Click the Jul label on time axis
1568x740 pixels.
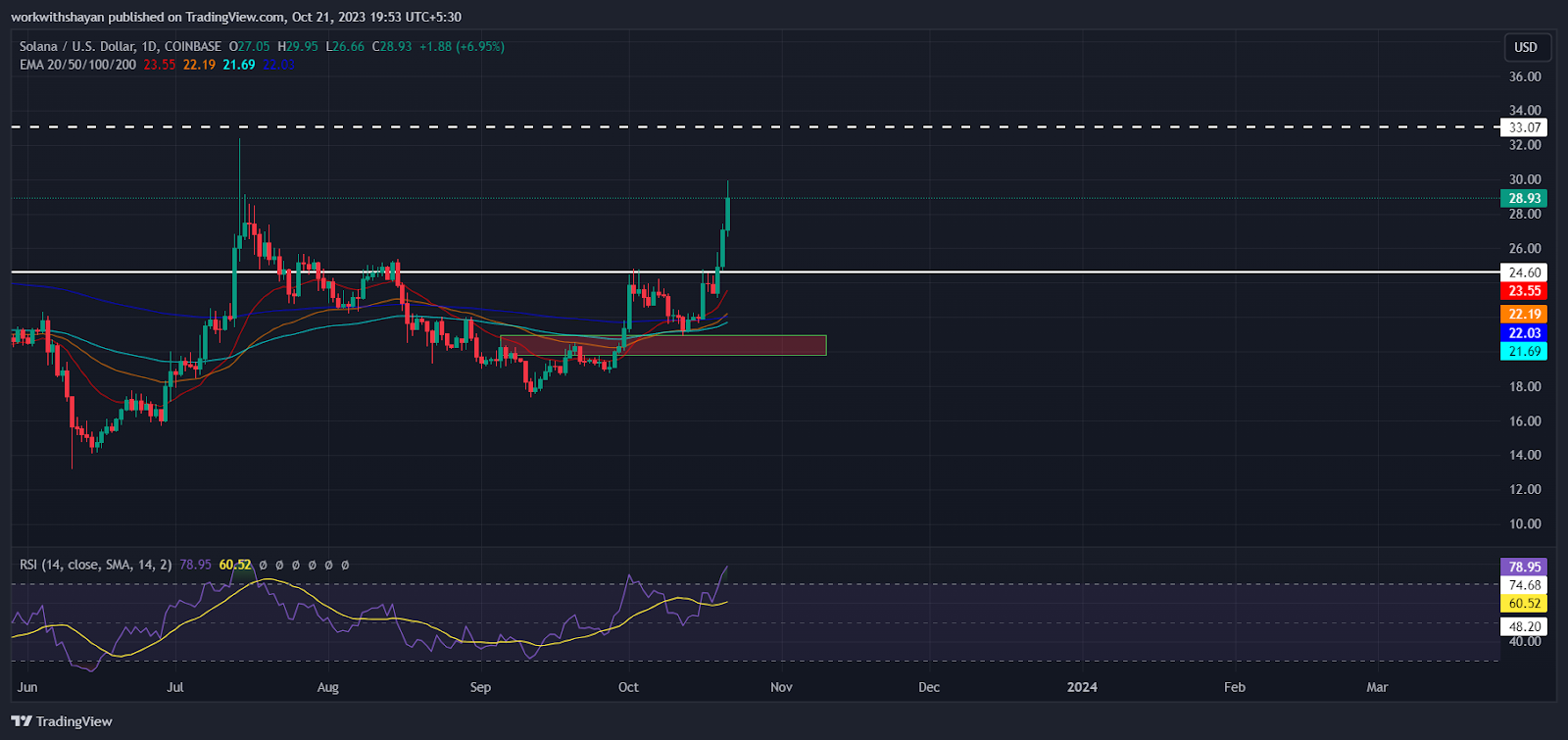(x=175, y=687)
